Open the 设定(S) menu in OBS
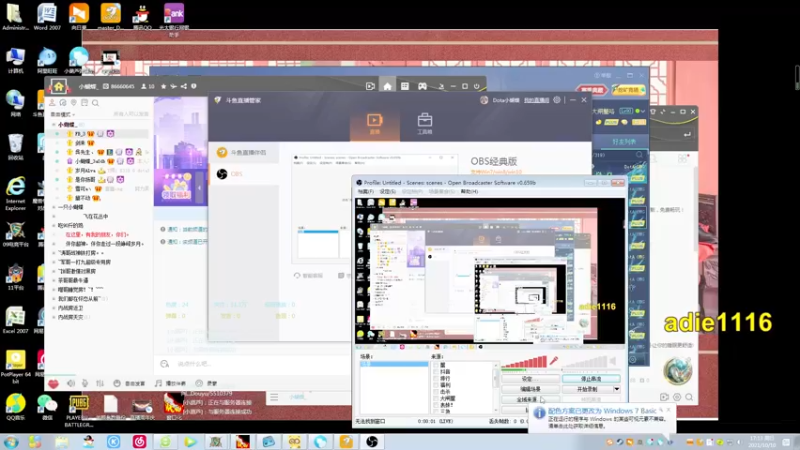The height and width of the screenshot is (450, 800). [388, 191]
